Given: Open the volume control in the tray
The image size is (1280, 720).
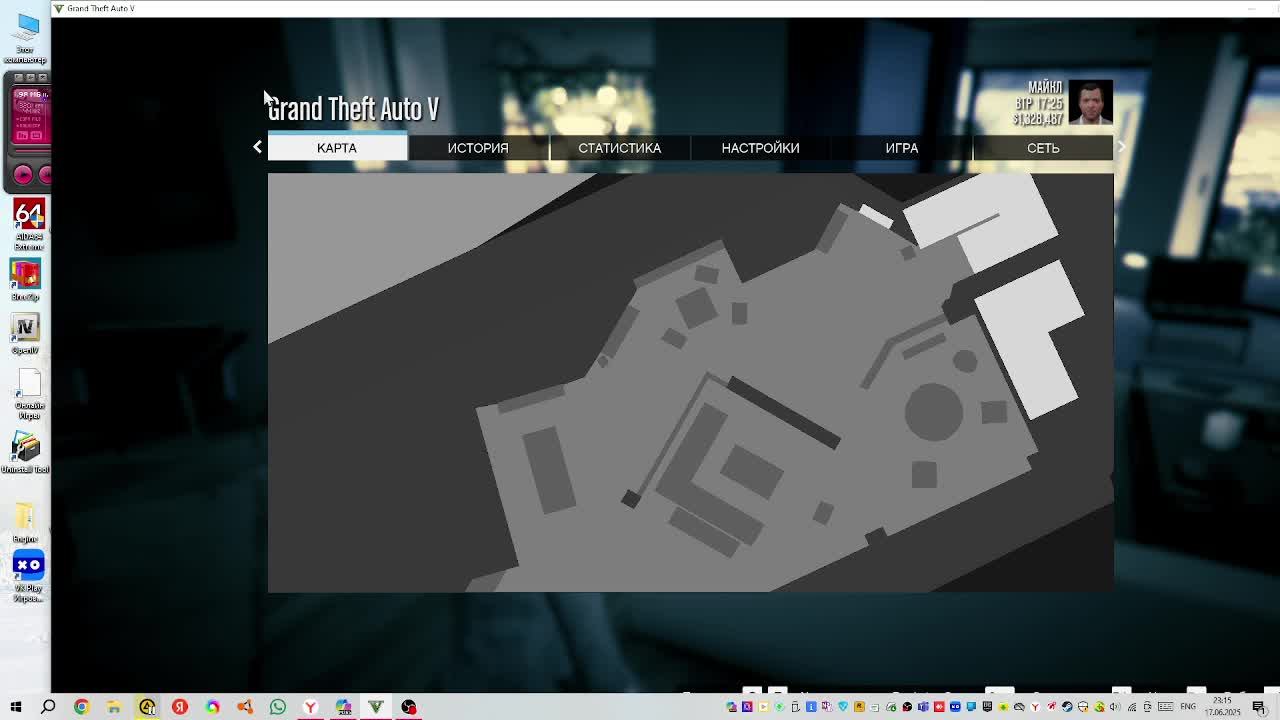Looking at the screenshot, I should click(x=1115, y=707).
